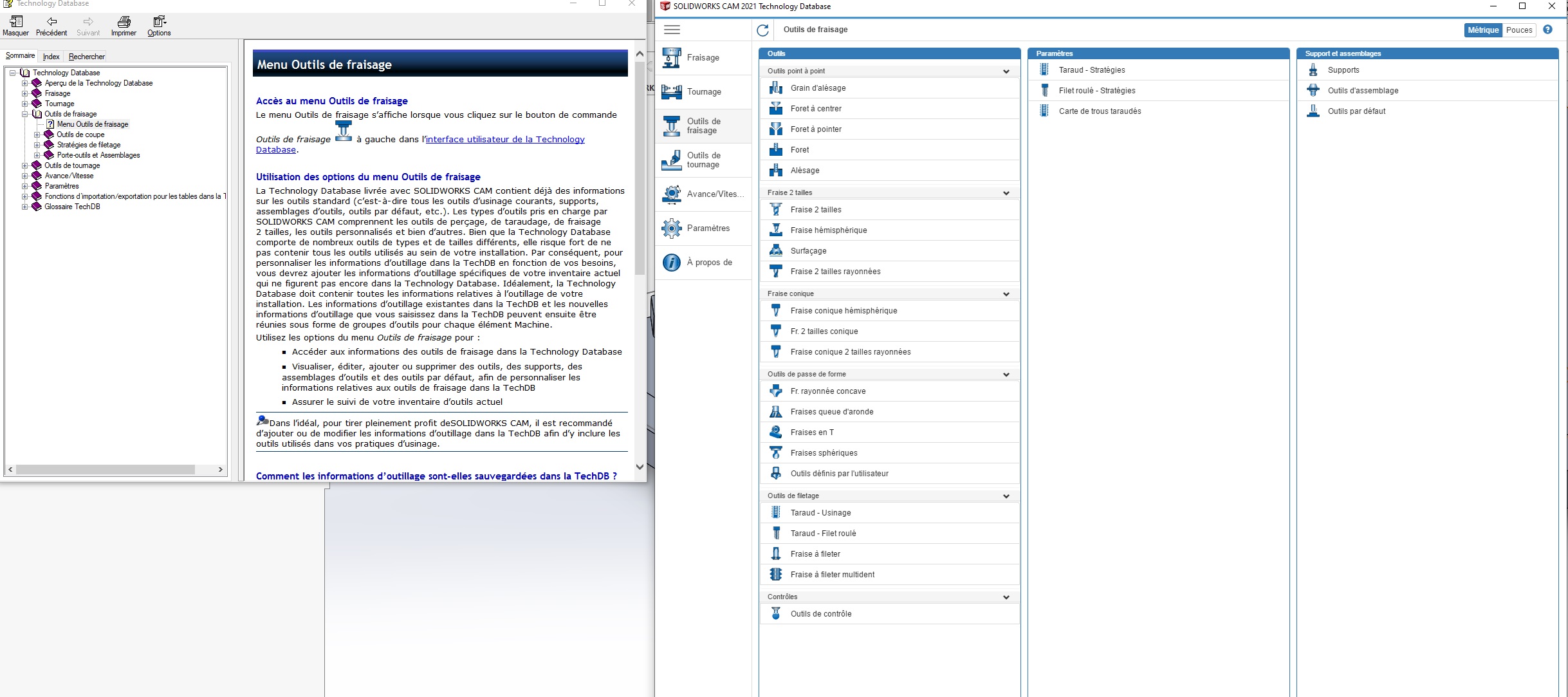This screenshot has height=697, width=1568.
Task: Select Taraud - Usinage entry
Action: click(890, 513)
